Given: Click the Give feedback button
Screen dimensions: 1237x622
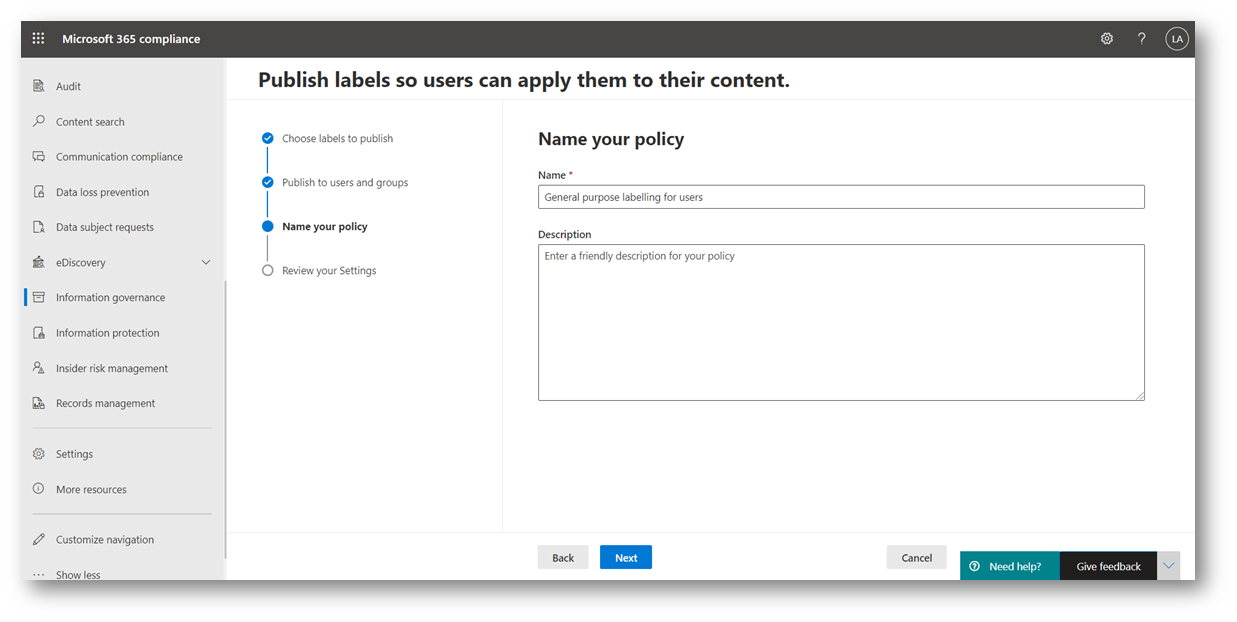Looking at the screenshot, I should pos(1108,566).
